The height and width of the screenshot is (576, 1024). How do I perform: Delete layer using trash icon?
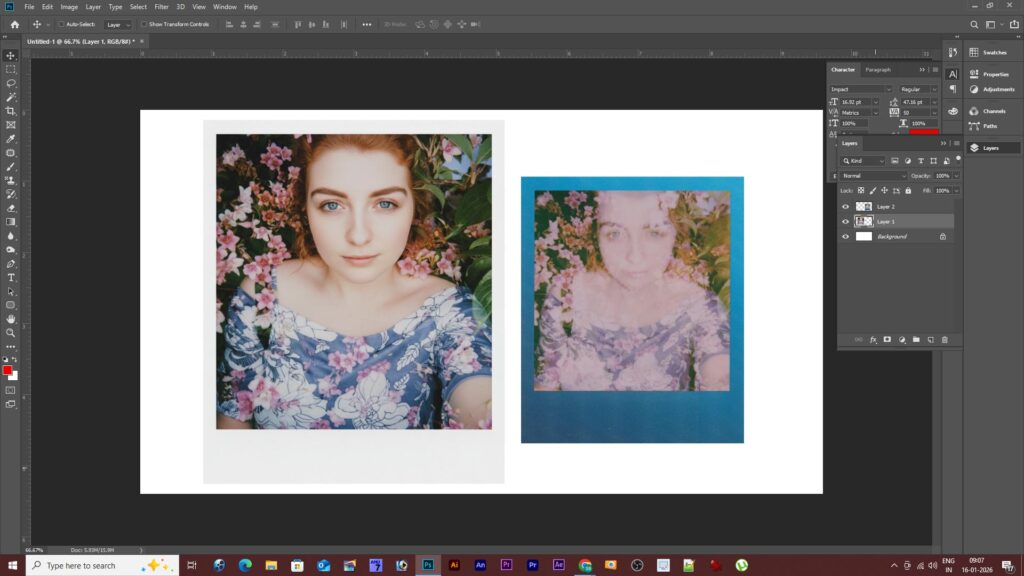pyautogui.click(x=944, y=340)
